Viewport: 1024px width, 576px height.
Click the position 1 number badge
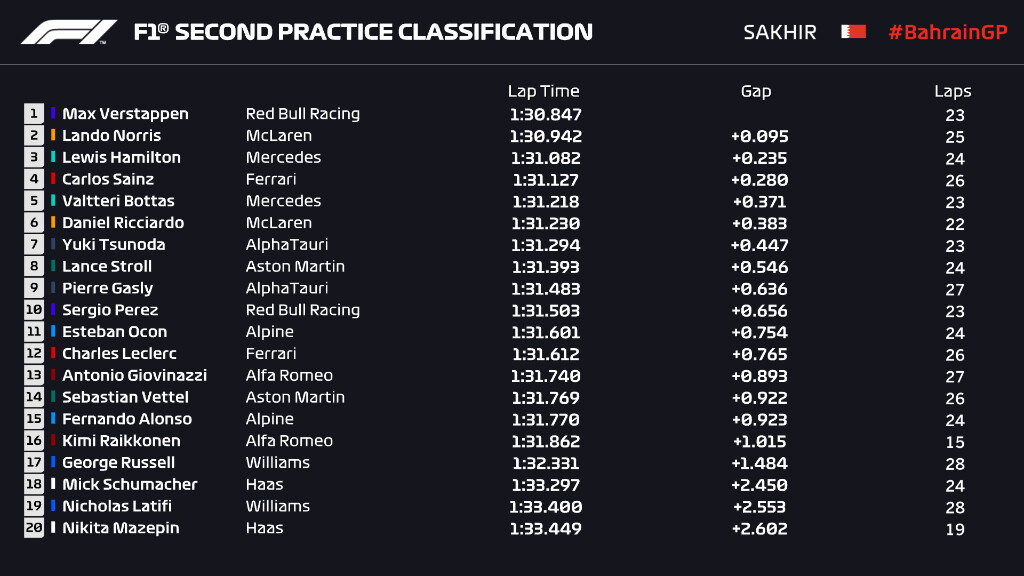coord(34,114)
